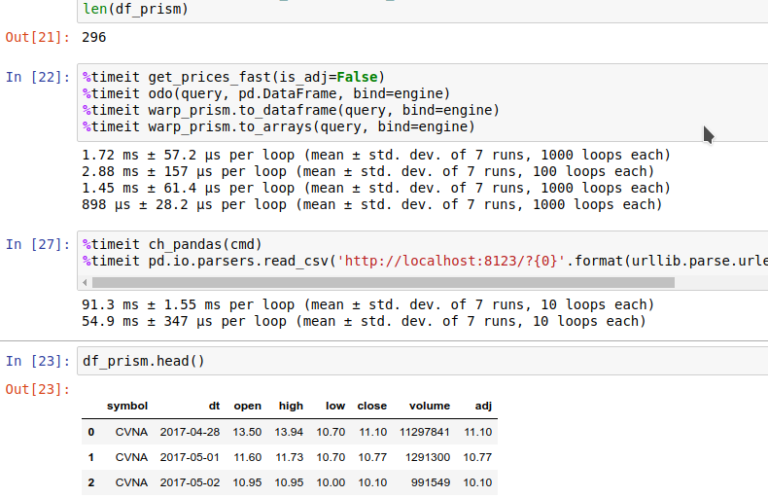
Task: Click the adj column header
Action: click(x=483, y=406)
